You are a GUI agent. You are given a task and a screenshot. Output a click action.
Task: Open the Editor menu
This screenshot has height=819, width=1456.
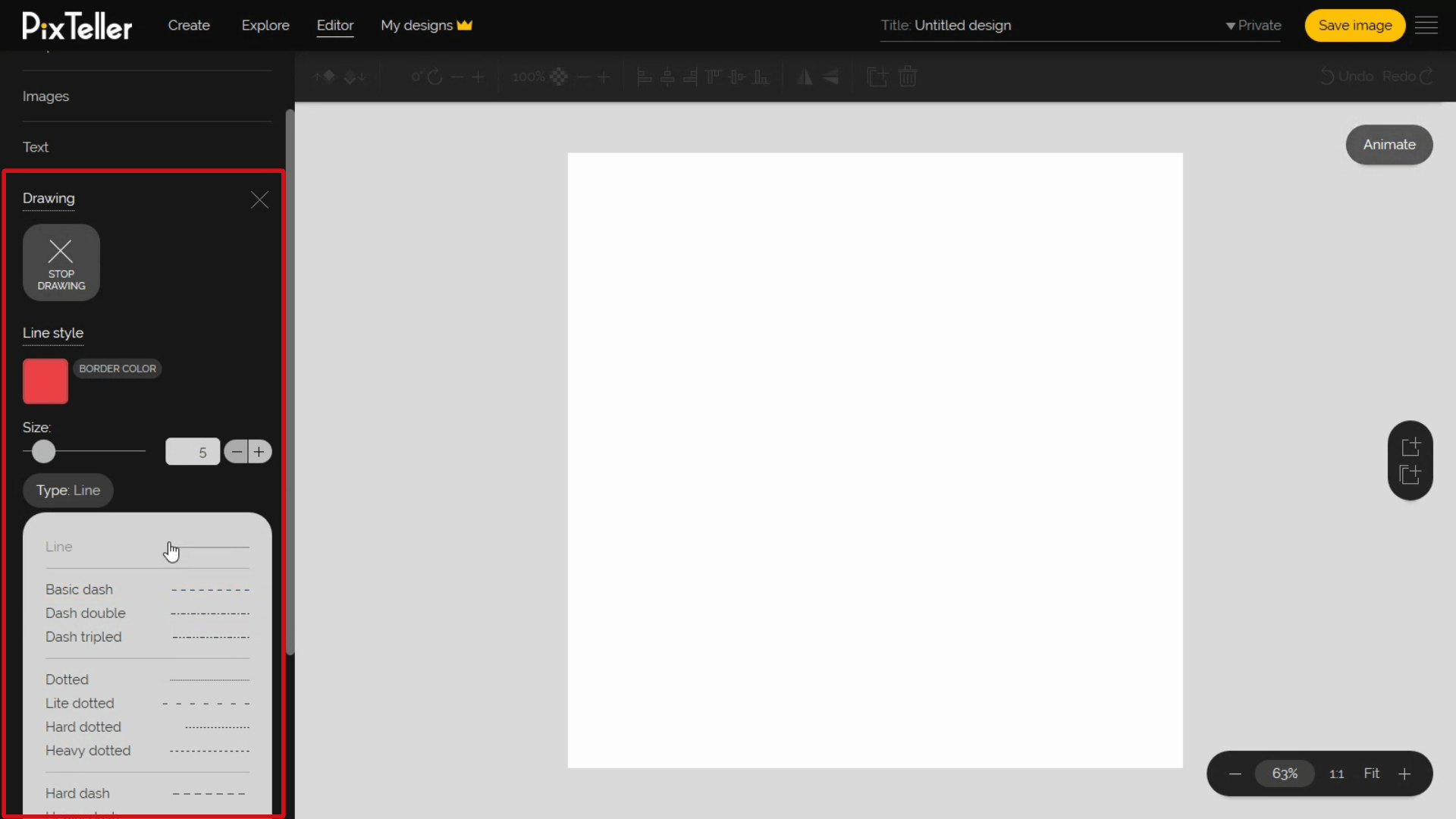(335, 25)
